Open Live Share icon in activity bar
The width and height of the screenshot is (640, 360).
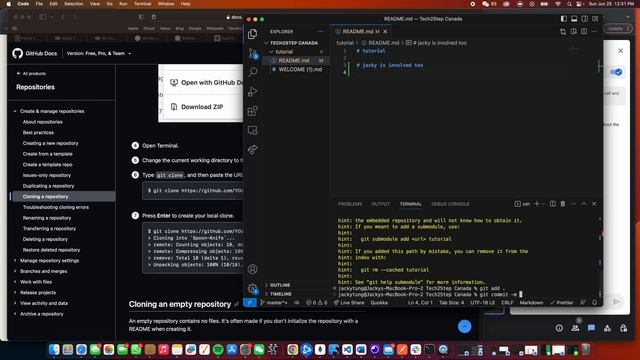tap(253, 150)
